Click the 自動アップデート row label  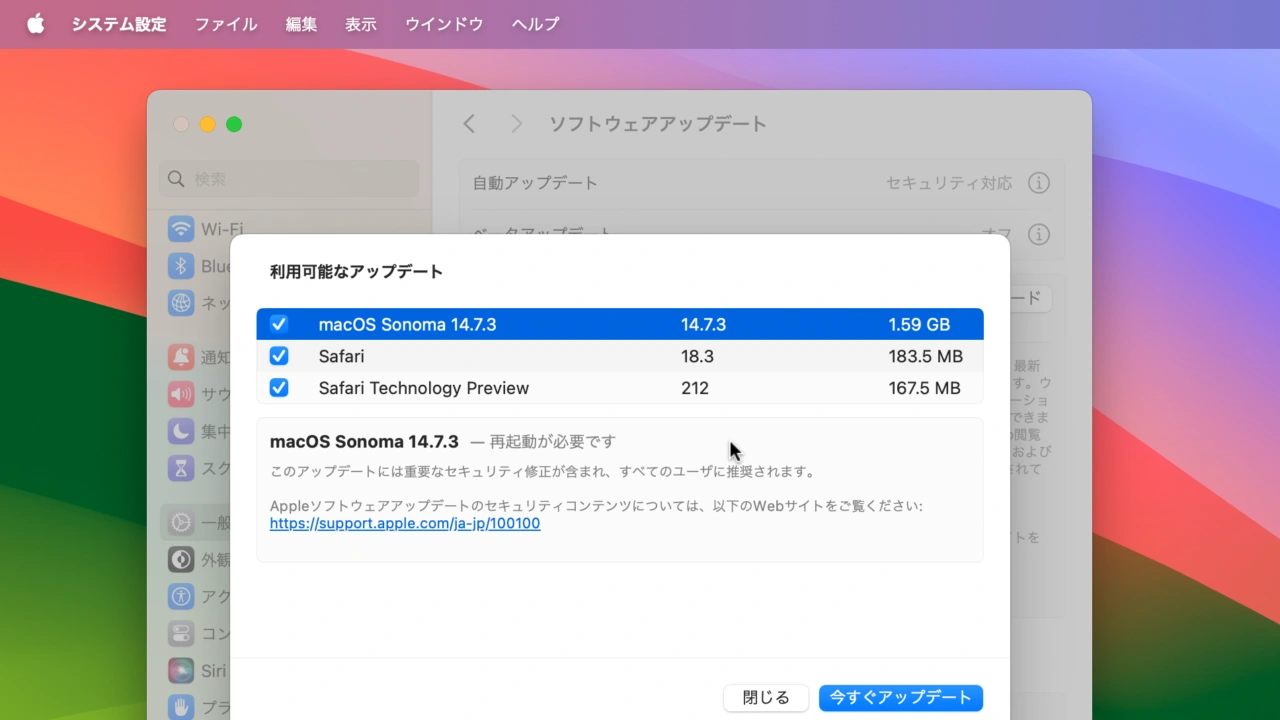pyautogui.click(x=535, y=183)
